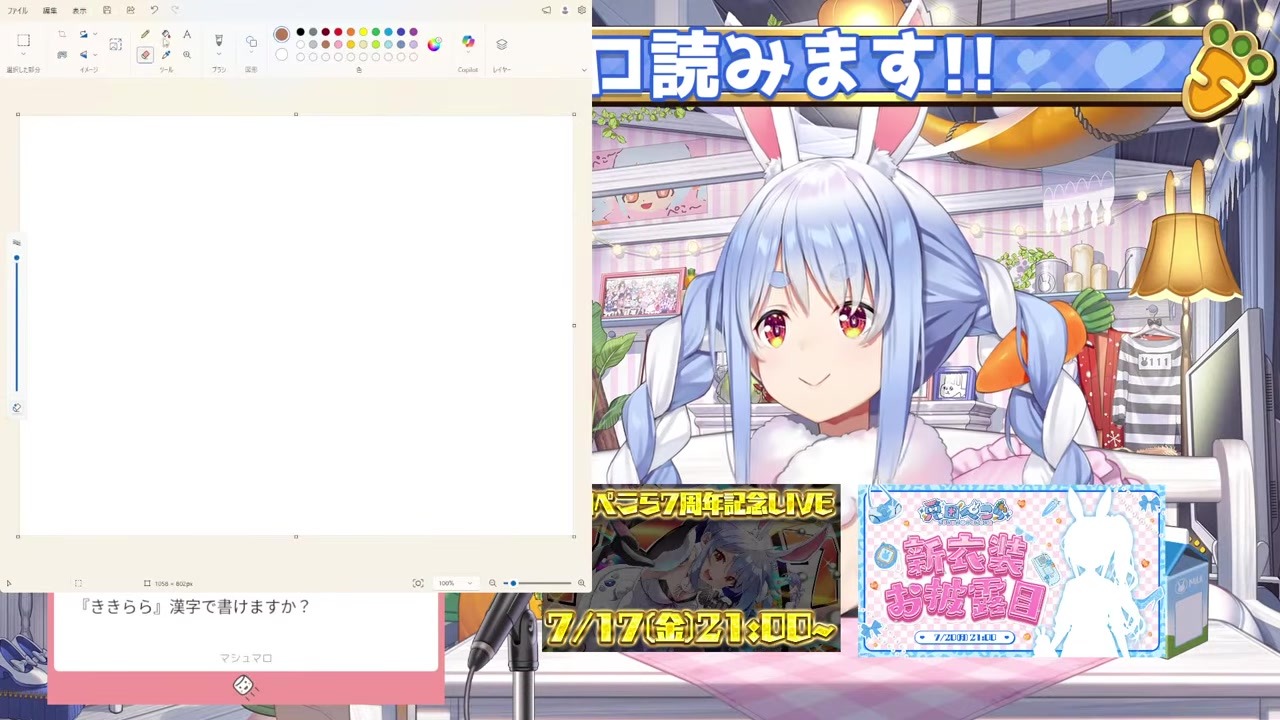Click the Rotate image icon
This screenshot has height=720, width=1280.
point(83,34)
